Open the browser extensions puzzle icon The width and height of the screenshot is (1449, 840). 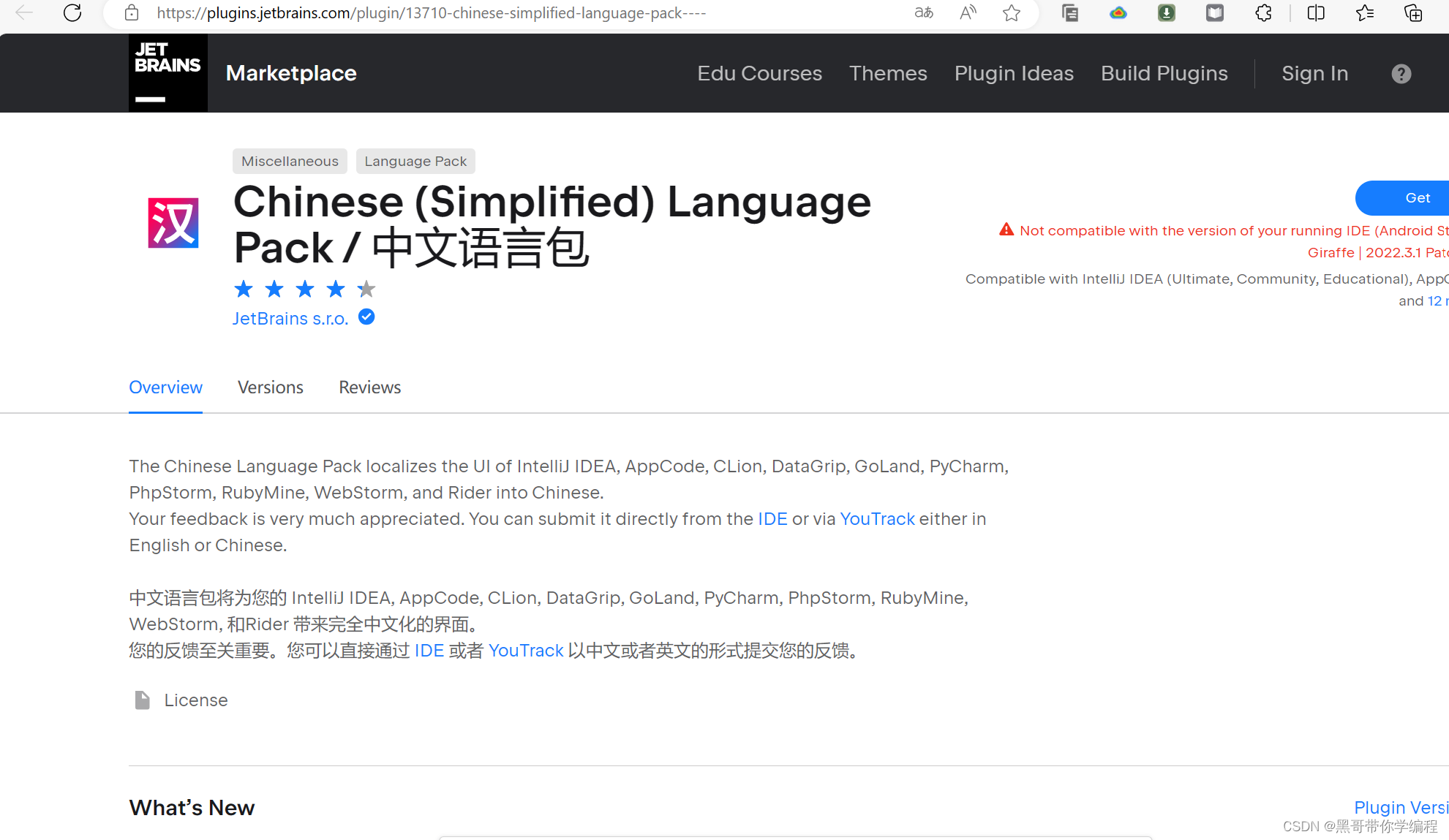click(x=1263, y=13)
